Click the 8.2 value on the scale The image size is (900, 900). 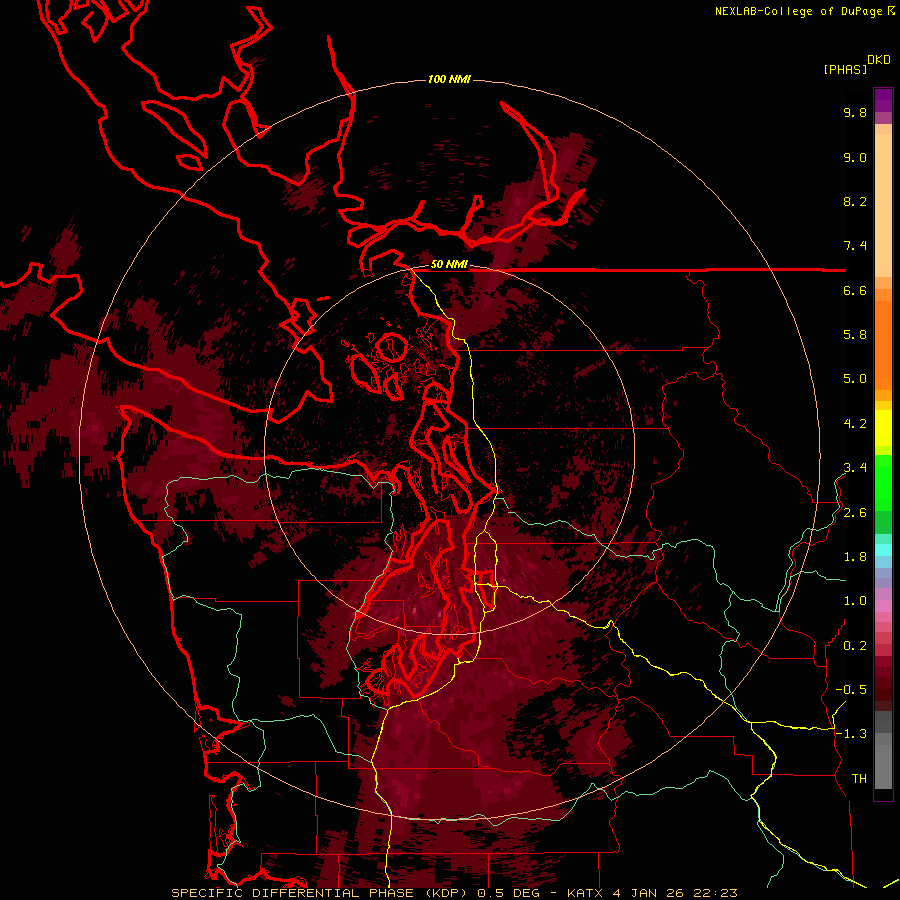(x=855, y=201)
